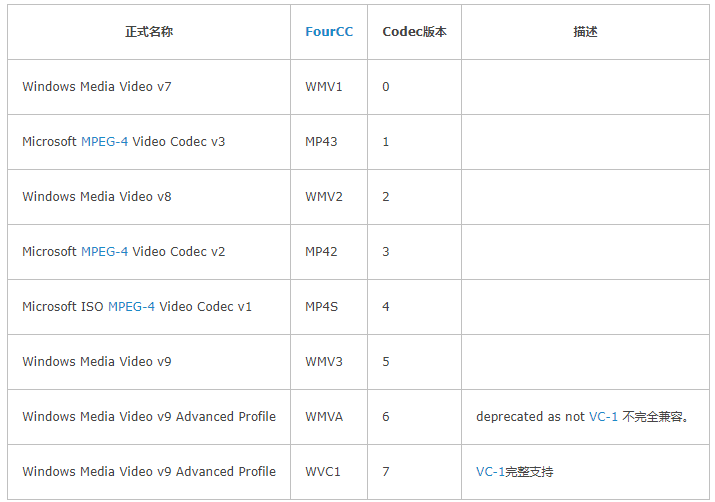This screenshot has width=715, height=502.
Task: Select codec version 0 cell
Action: [414, 87]
